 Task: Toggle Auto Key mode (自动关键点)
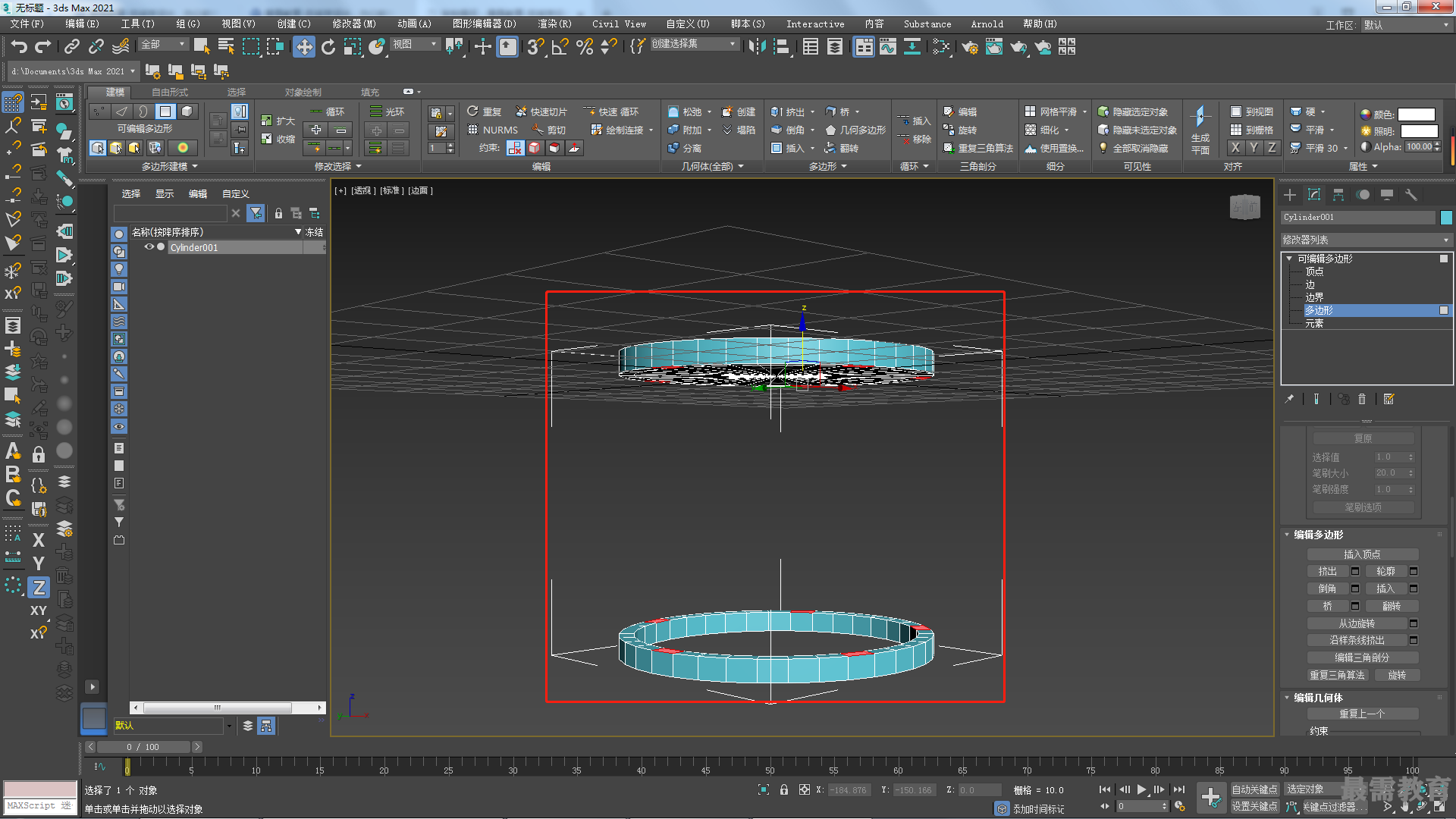click(1254, 789)
